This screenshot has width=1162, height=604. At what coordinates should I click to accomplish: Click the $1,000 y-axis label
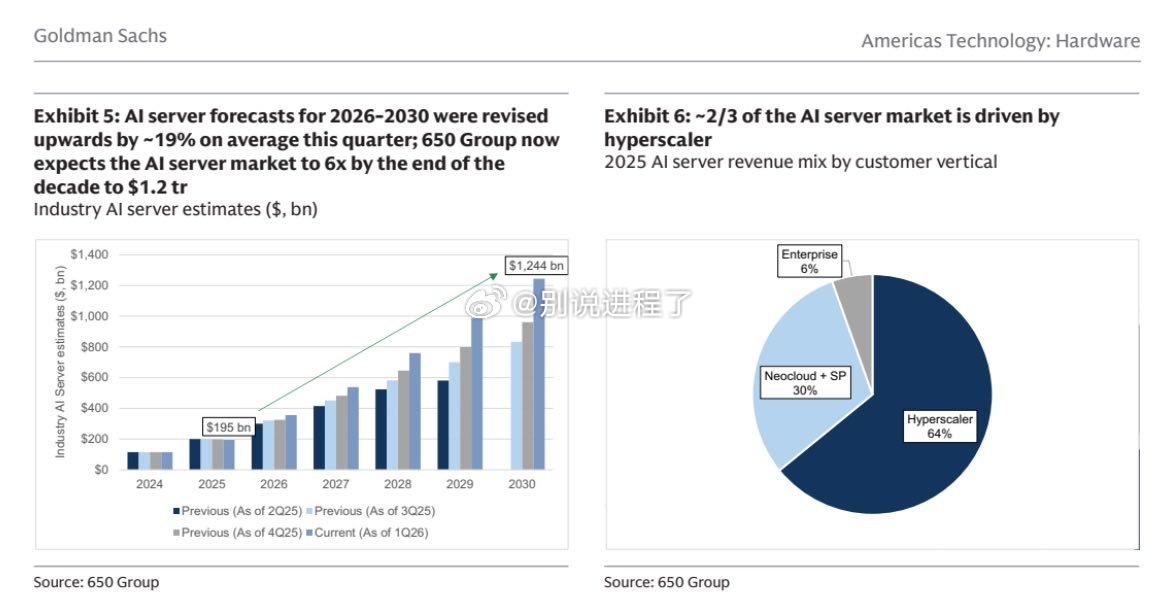pyautogui.click(x=89, y=316)
